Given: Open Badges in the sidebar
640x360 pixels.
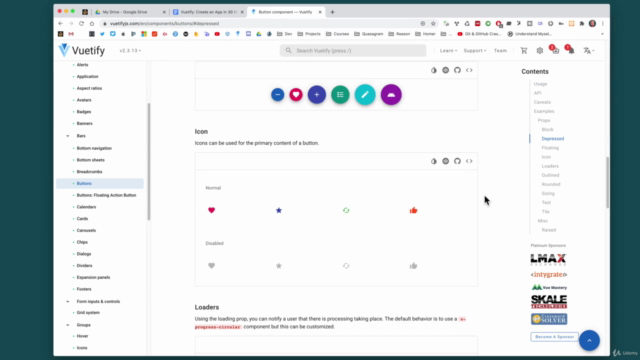Looking at the screenshot, I should coord(84,112).
